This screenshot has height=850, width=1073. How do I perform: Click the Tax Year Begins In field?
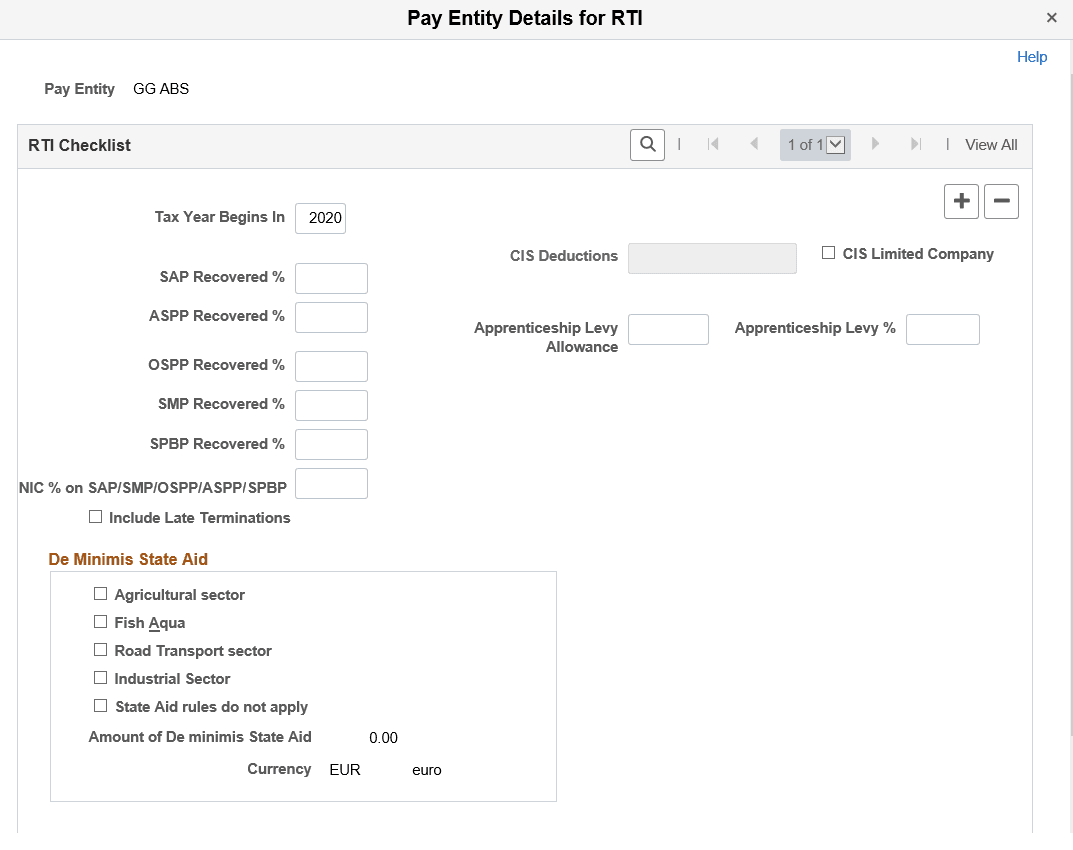[x=320, y=218]
